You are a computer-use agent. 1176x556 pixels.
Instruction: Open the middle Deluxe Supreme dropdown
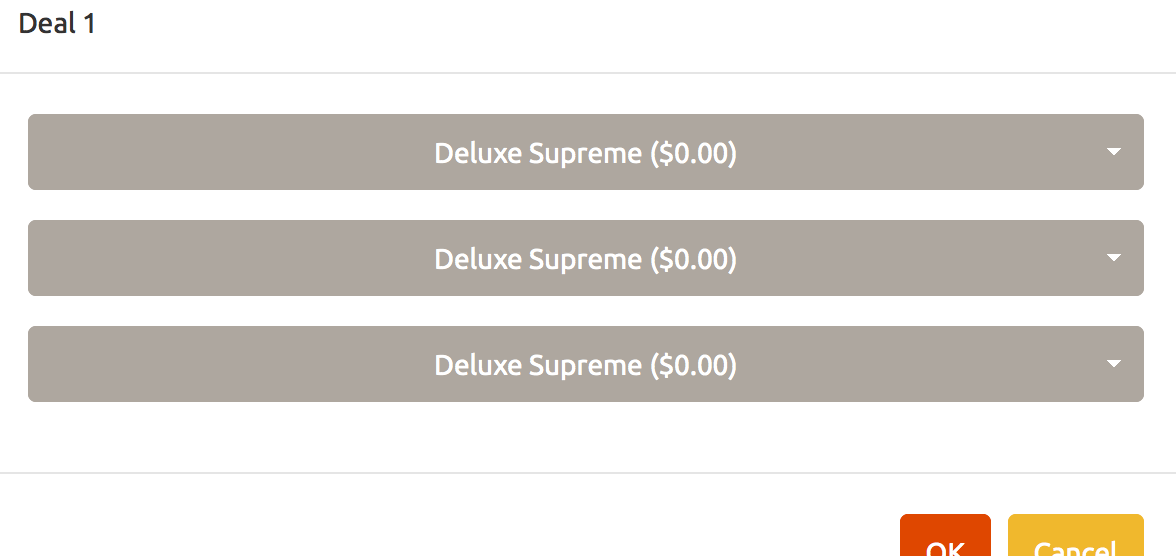(585, 258)
